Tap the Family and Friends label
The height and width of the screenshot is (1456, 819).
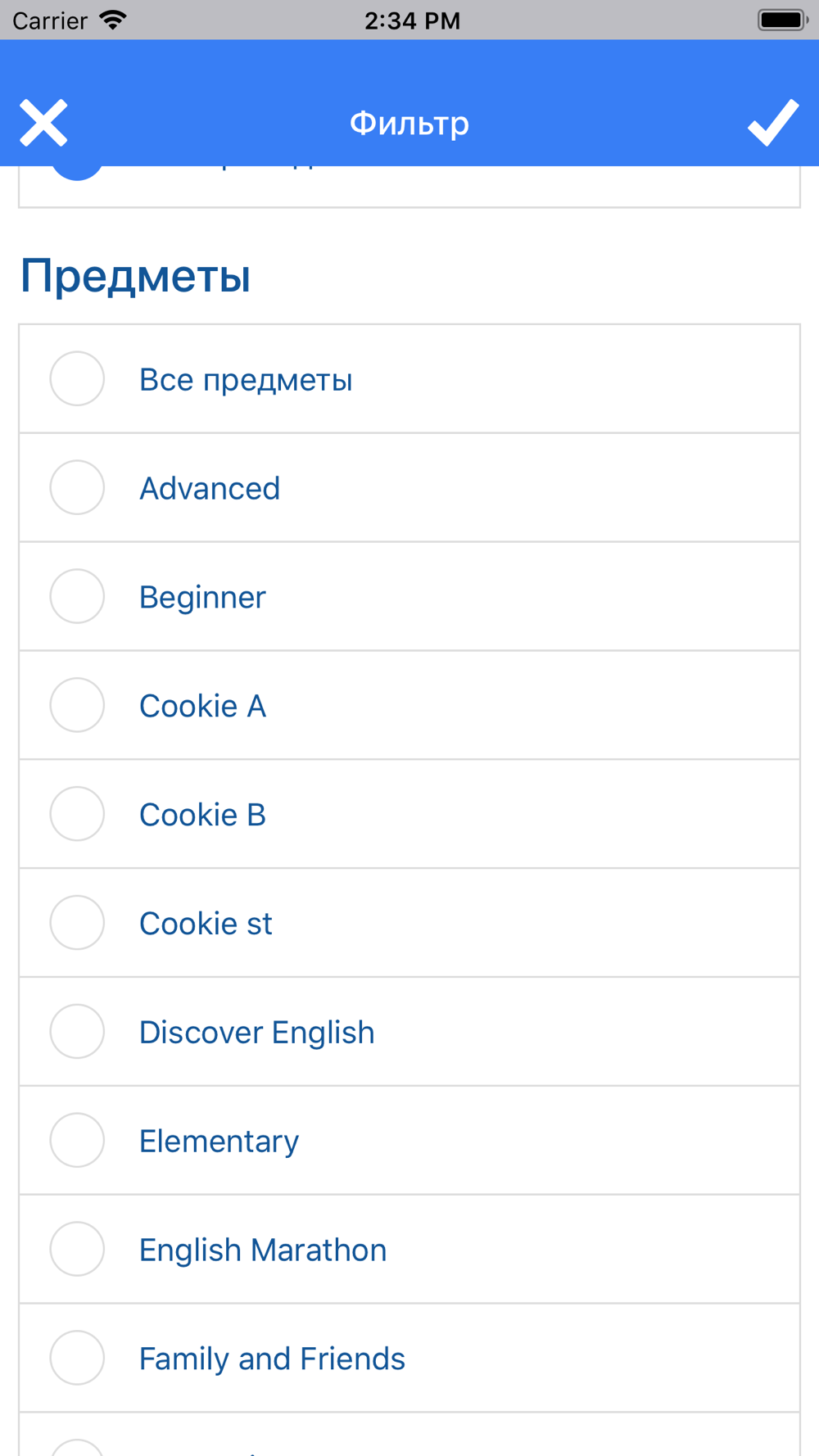click(x=272, y=1359)
